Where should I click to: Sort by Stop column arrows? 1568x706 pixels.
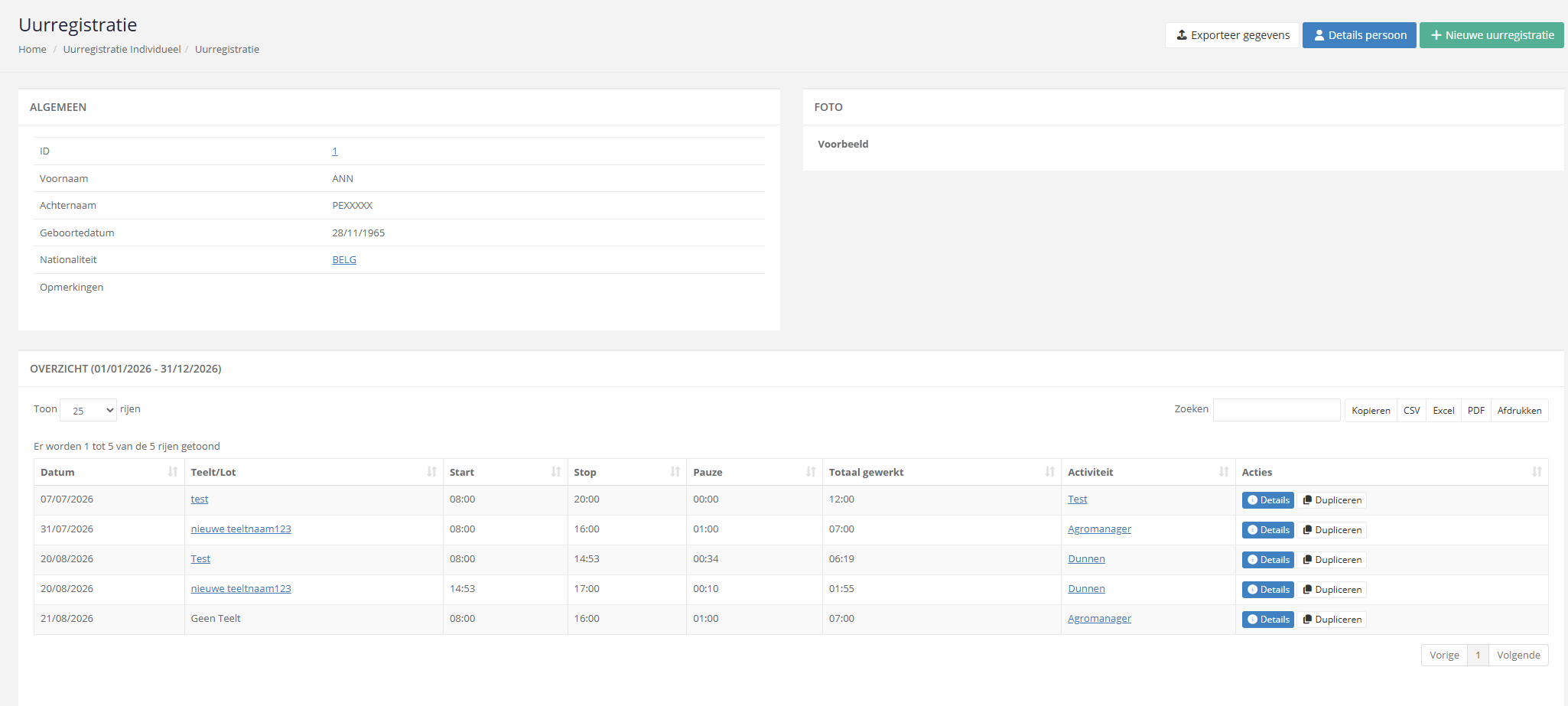[x=675, y=472]
